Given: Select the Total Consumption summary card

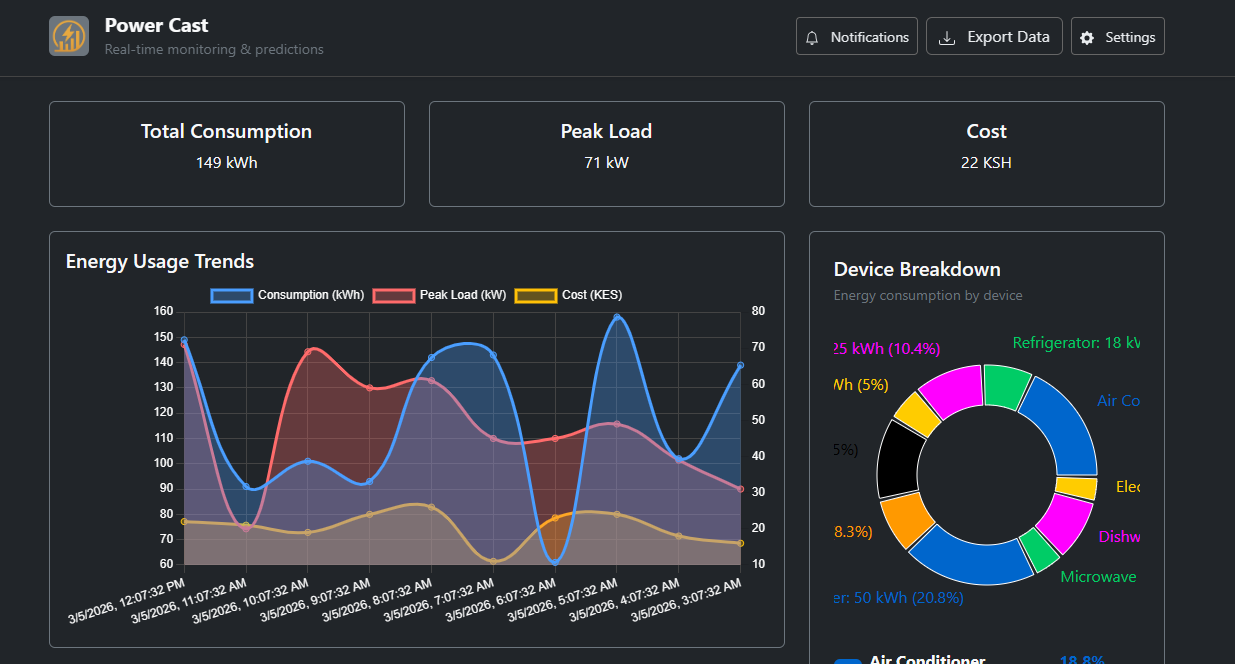Looking at the screenshot, I should click(226, 154).
